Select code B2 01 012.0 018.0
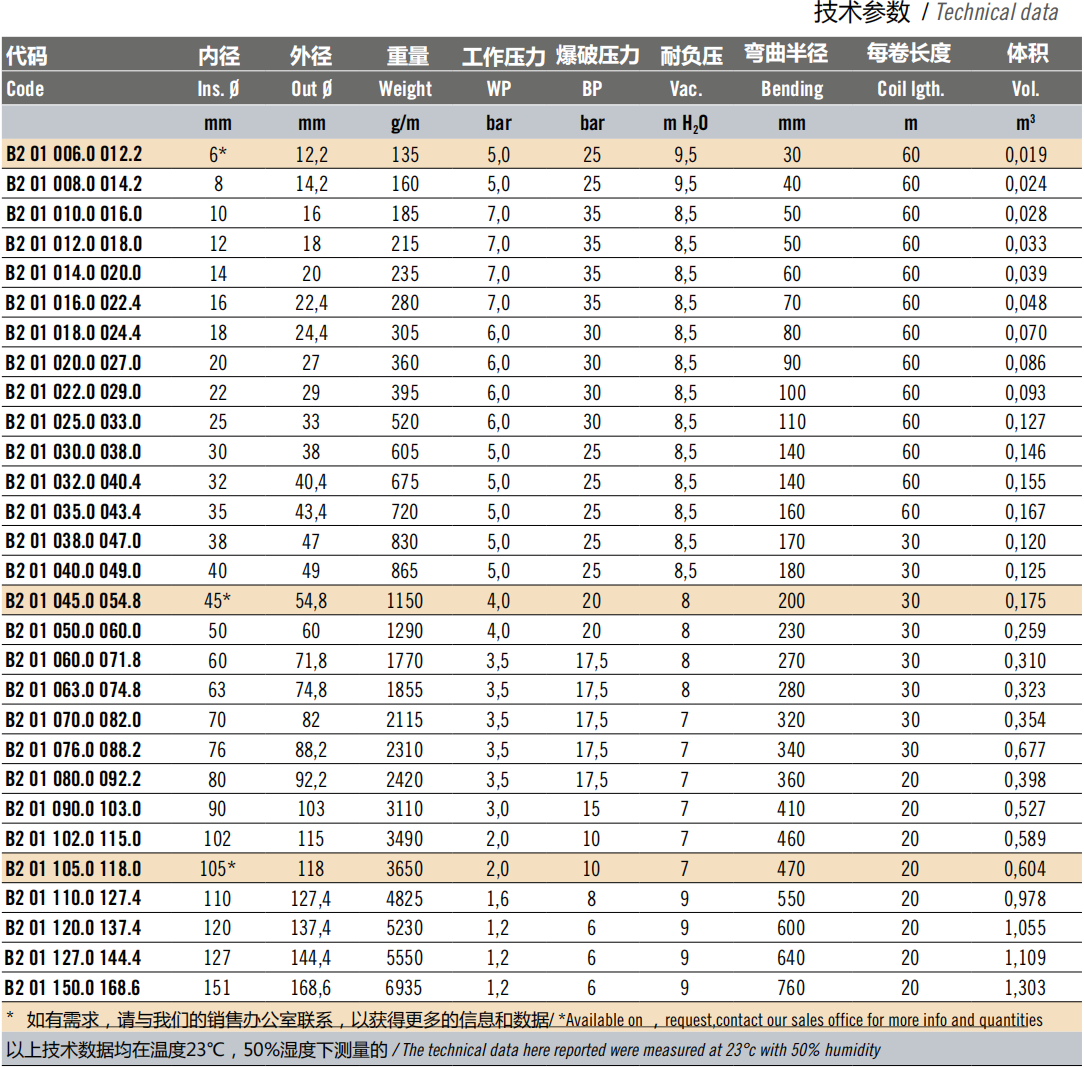The image size is (1084, 1068). (x=74, y=243)
